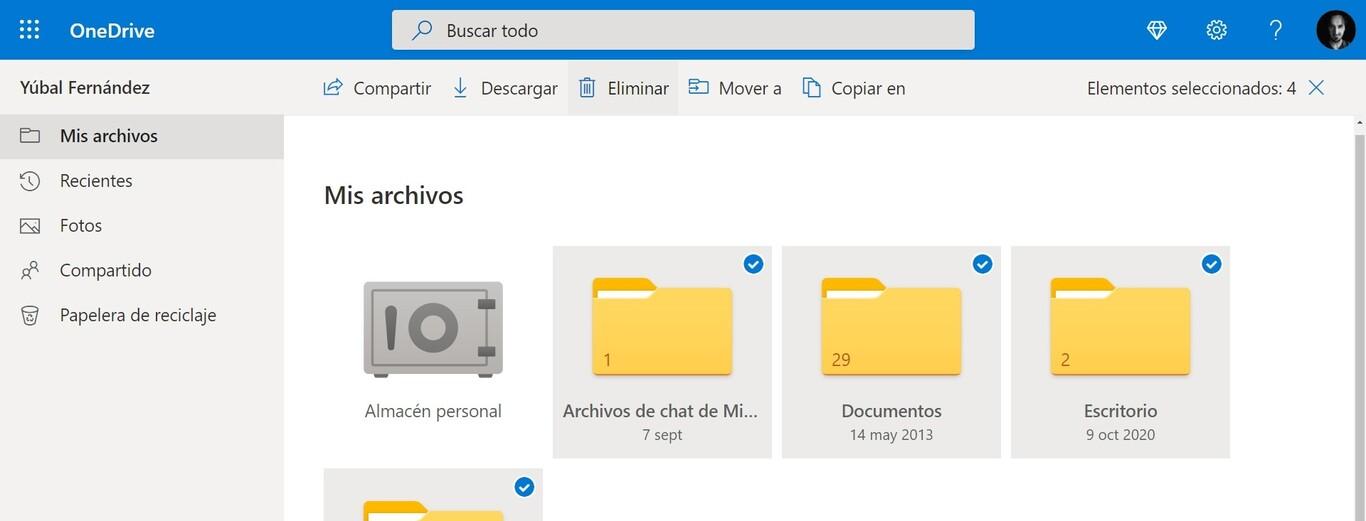
Task: Uncheck the Documentos folder checkmark
Action: coord(982,264)
